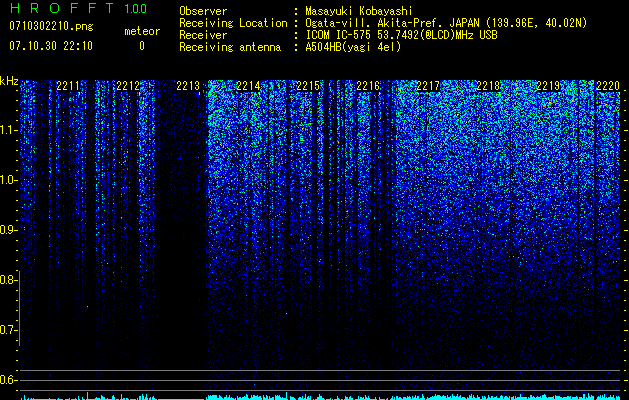
Task: Click the 2218 time marker
Action: [x=488, y=85]
